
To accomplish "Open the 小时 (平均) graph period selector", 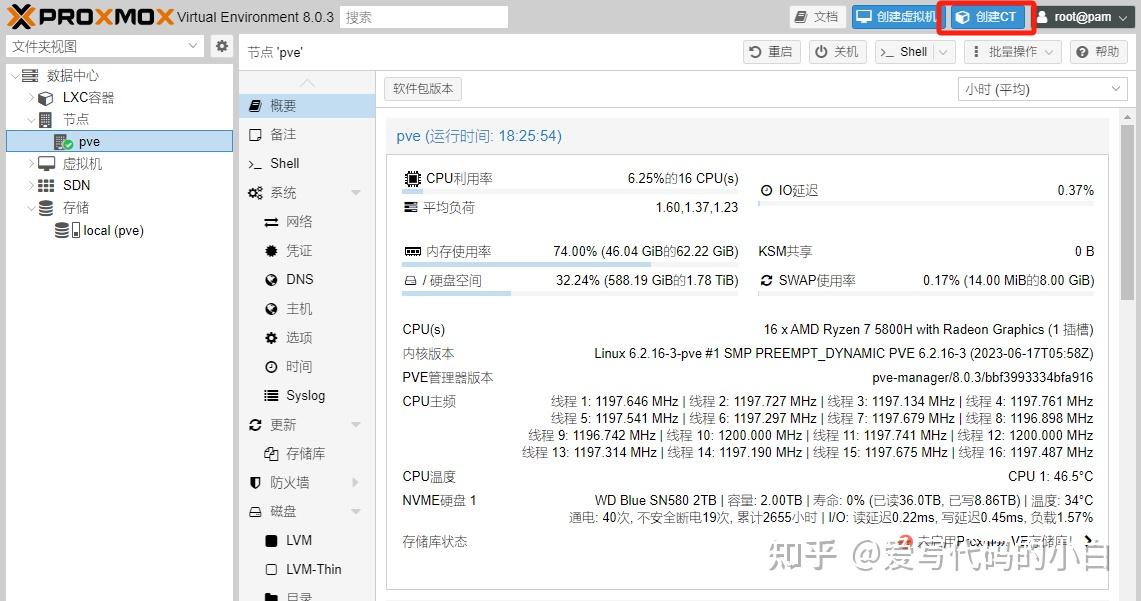I will 1041,89.
